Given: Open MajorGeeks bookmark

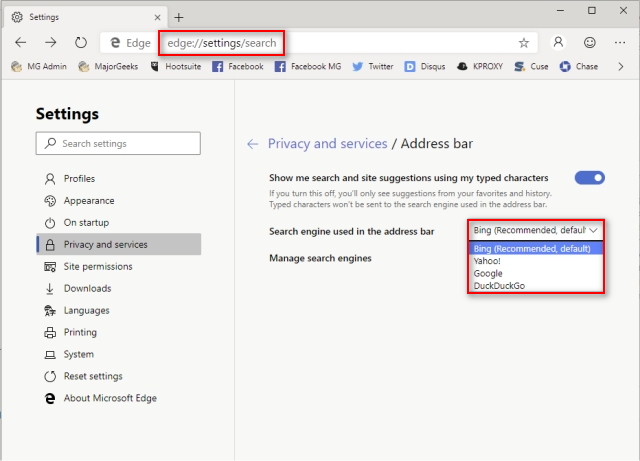Looking at the screenshot, I should [108, 67].
